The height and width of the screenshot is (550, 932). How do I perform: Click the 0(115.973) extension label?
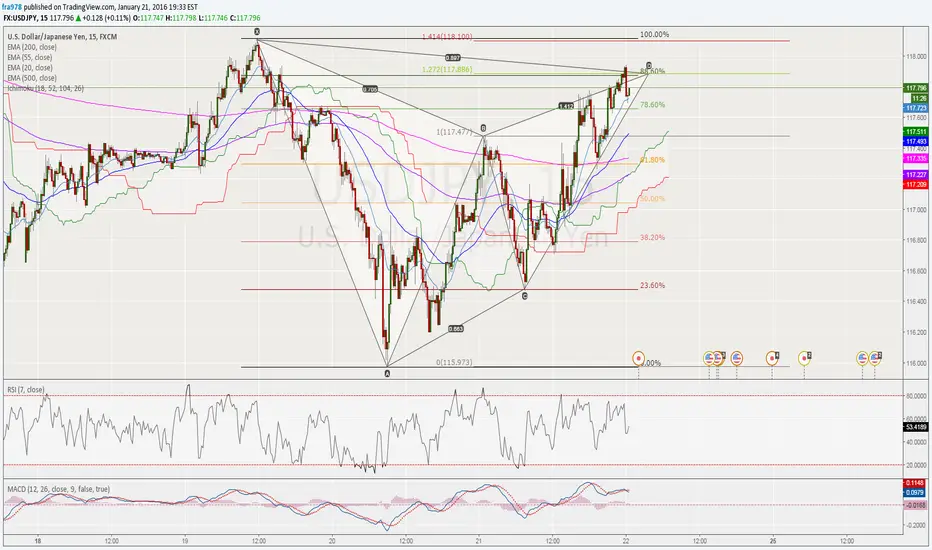click(x=454, y=362)
